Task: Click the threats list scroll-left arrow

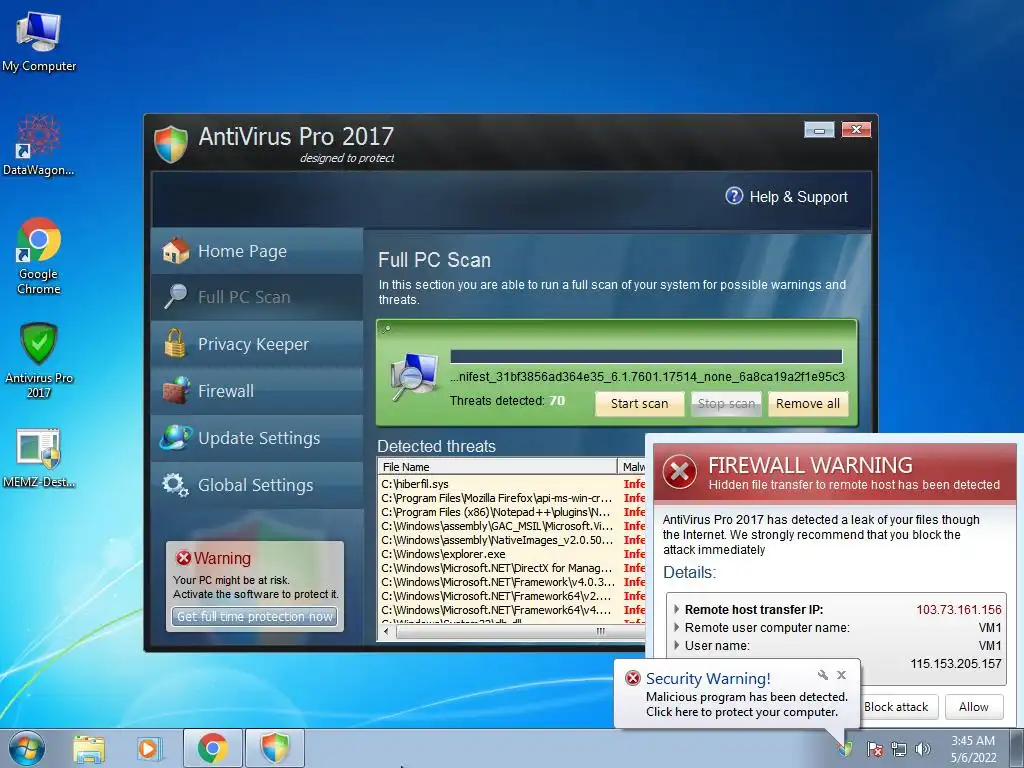Action: [386, 632]
